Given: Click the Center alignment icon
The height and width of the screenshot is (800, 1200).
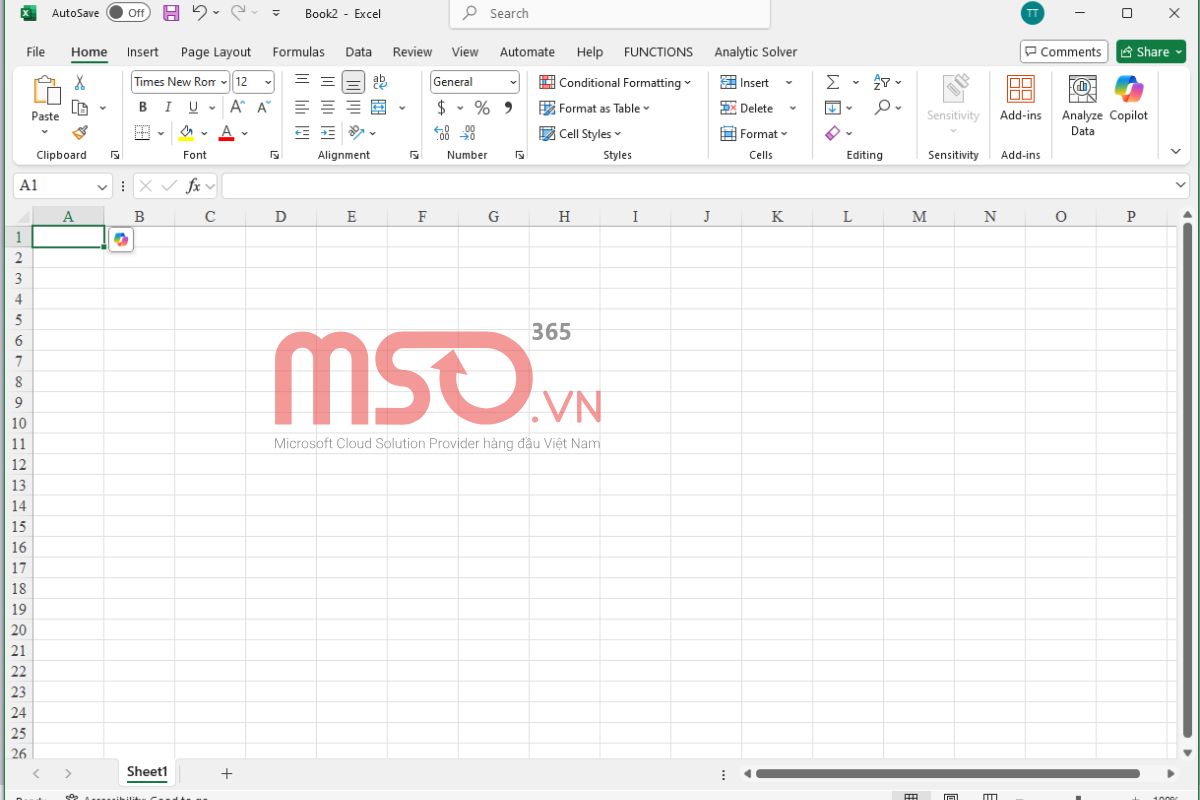Looking at the screenshot, I should [328, 107].
